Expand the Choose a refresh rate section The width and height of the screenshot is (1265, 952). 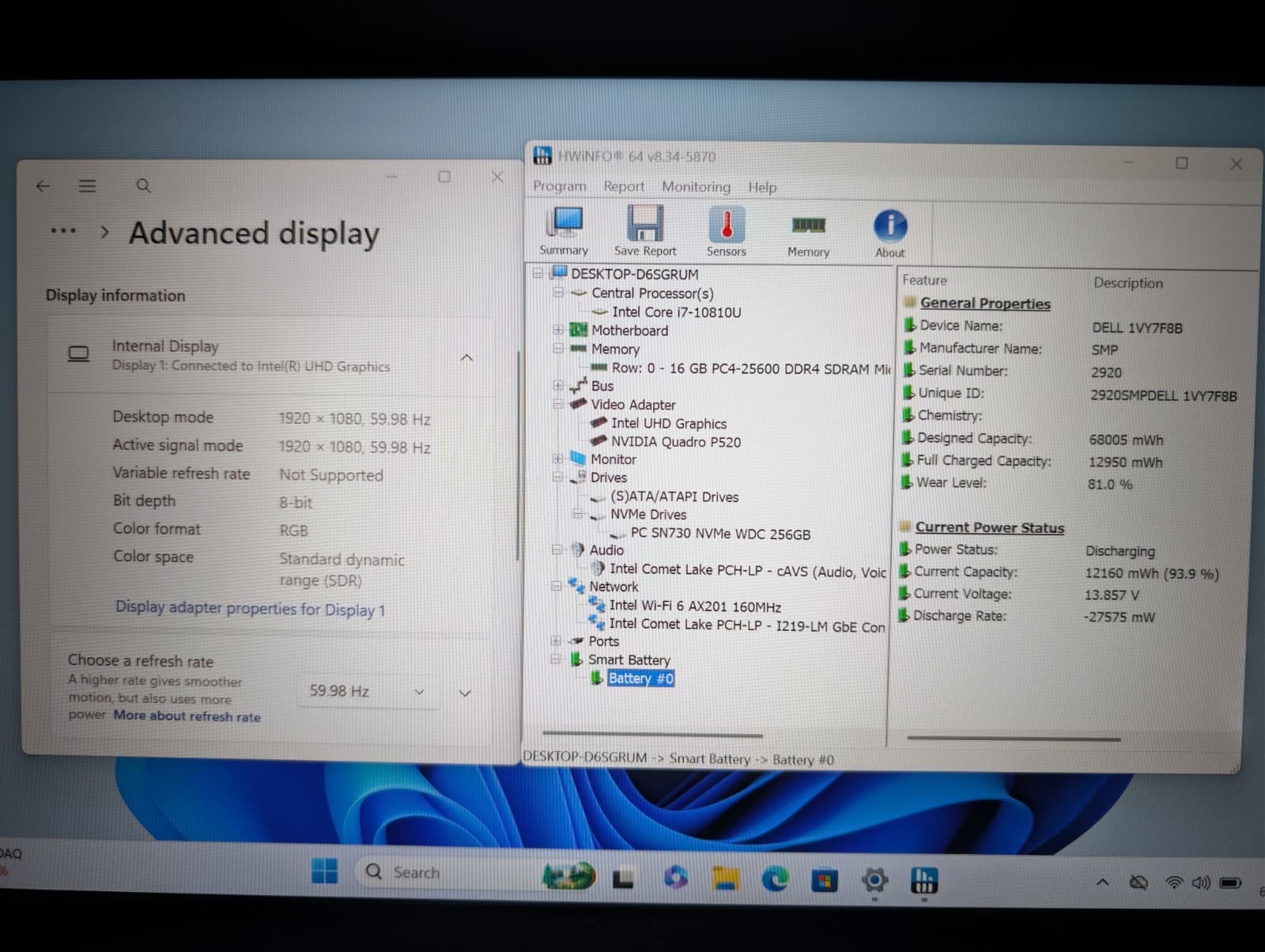click(465, 693)
